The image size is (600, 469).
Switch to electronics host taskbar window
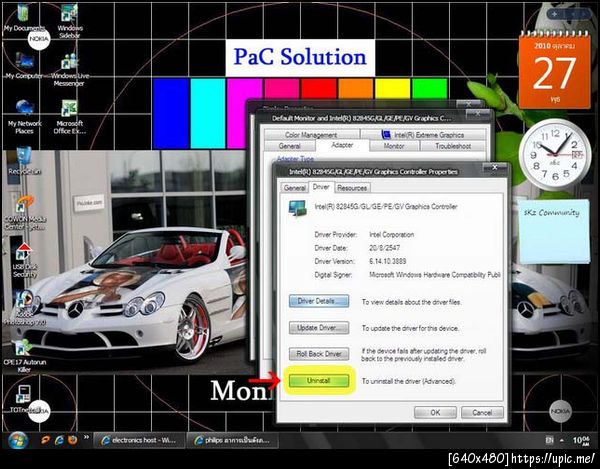click(139, 440)
